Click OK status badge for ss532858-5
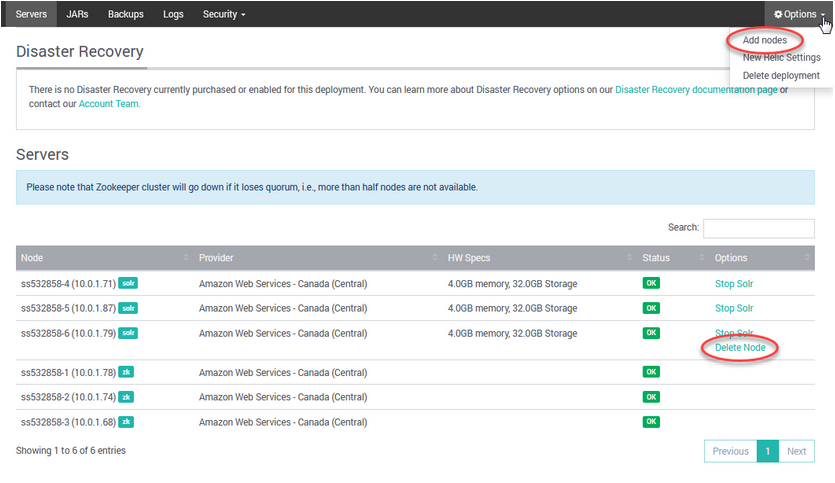This screenshot has height=483, width=835. (651, 308)
